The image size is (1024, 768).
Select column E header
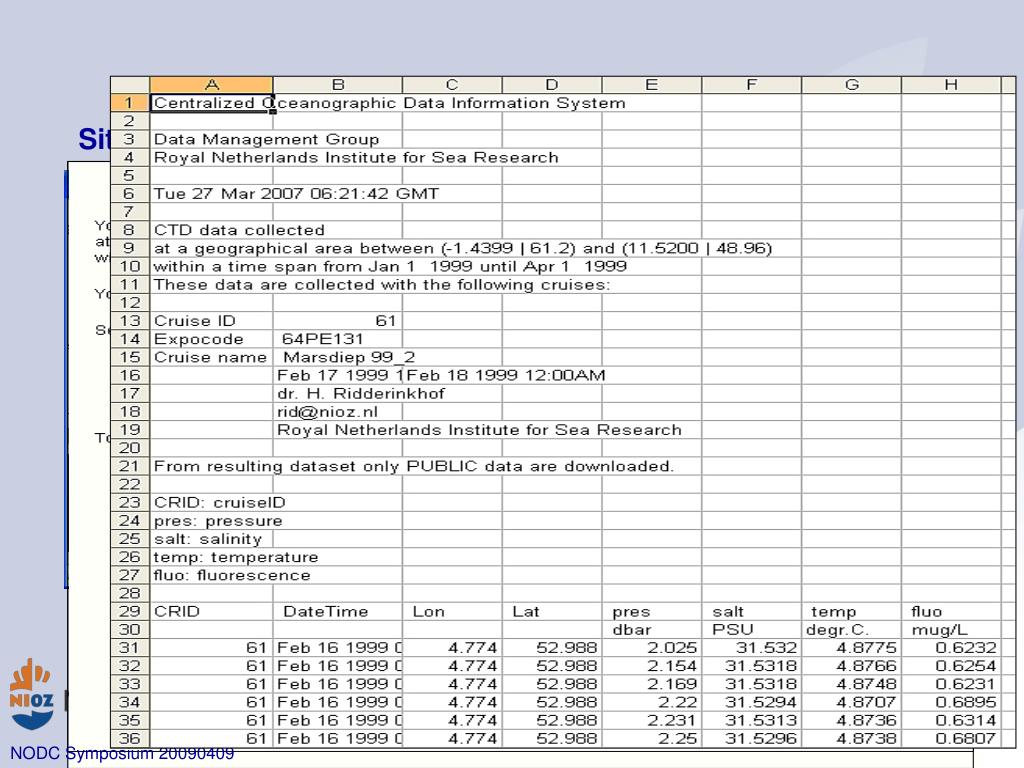(x=652, y=85)
